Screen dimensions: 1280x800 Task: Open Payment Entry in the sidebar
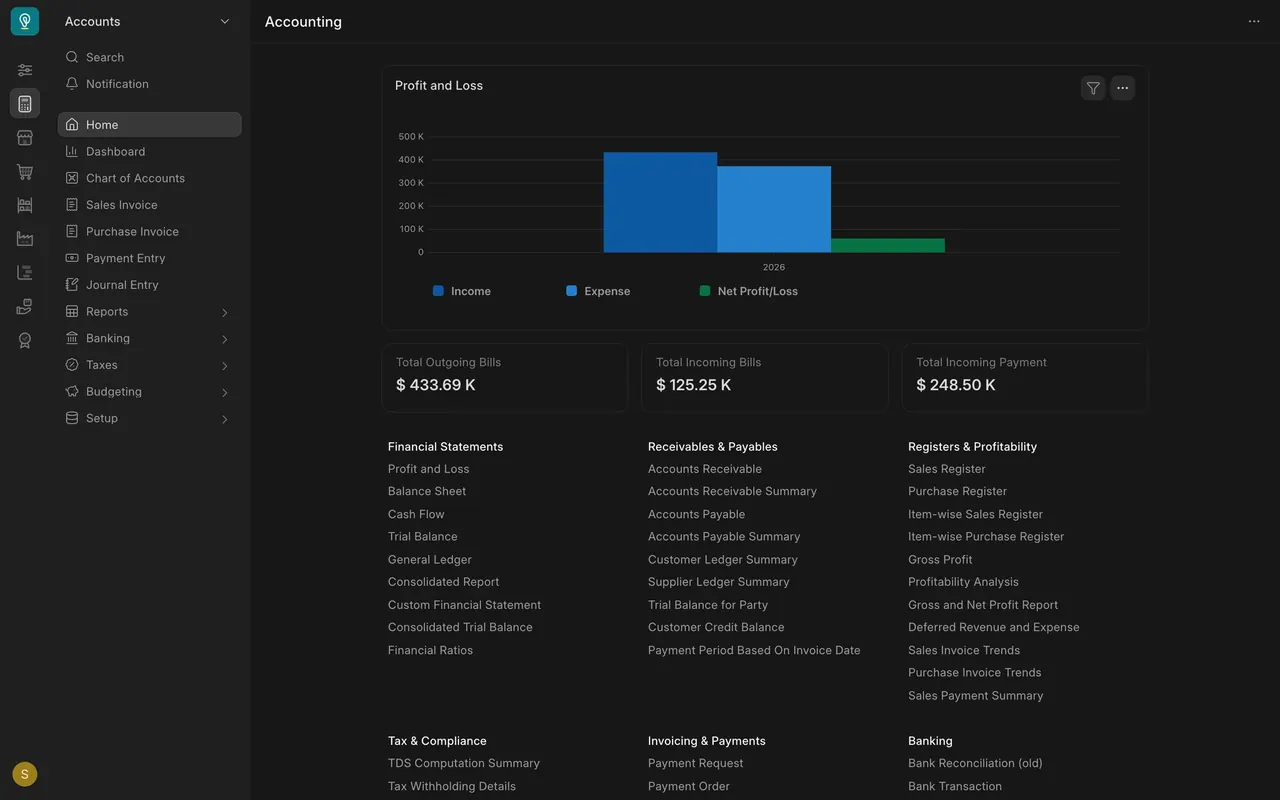[150, 258]
